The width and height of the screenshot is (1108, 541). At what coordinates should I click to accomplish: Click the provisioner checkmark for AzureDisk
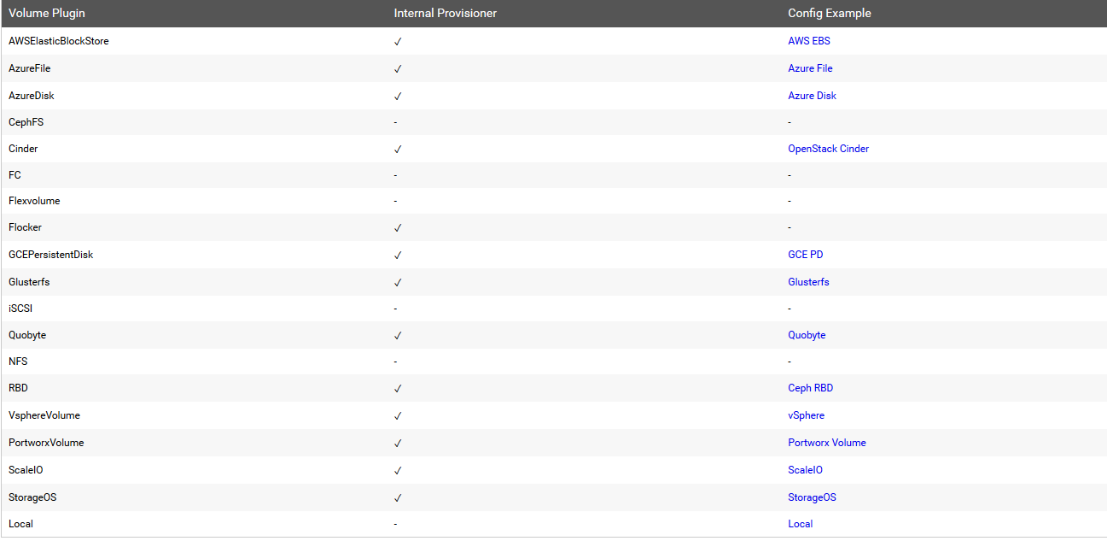pos(398,96)
